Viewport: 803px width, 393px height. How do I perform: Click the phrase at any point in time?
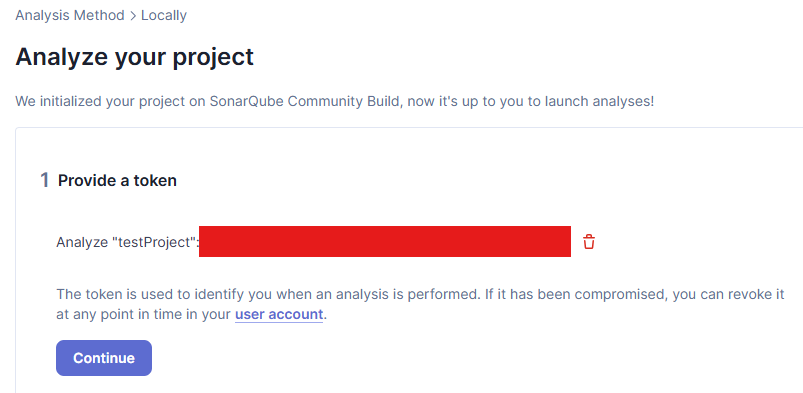coord(118,314)
